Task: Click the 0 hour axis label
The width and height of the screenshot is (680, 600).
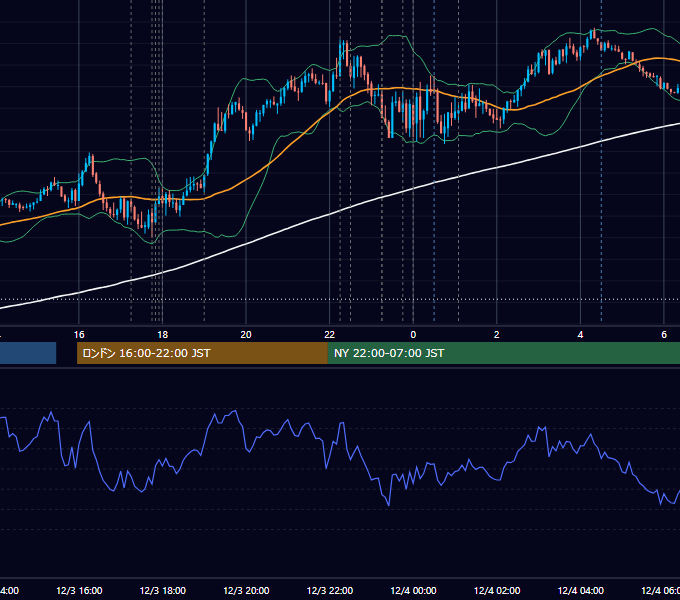Action: tap(413, 335)
